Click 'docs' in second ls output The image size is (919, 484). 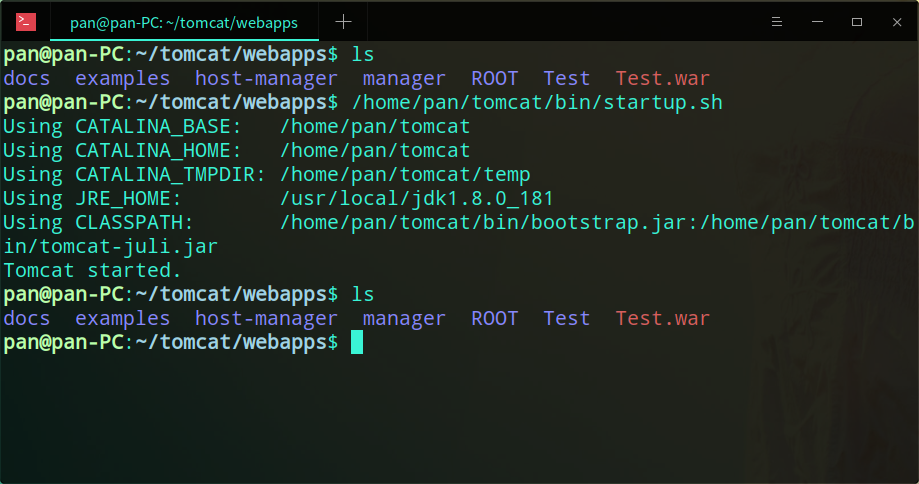point(27,318)
